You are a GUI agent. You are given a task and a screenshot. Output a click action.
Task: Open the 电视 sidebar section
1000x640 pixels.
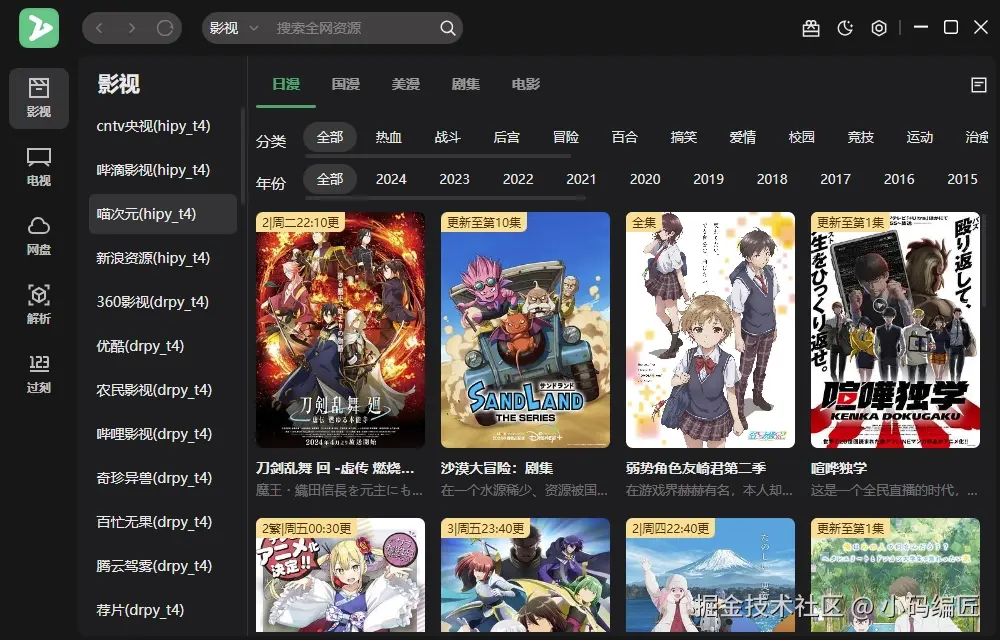pos(39,167)
